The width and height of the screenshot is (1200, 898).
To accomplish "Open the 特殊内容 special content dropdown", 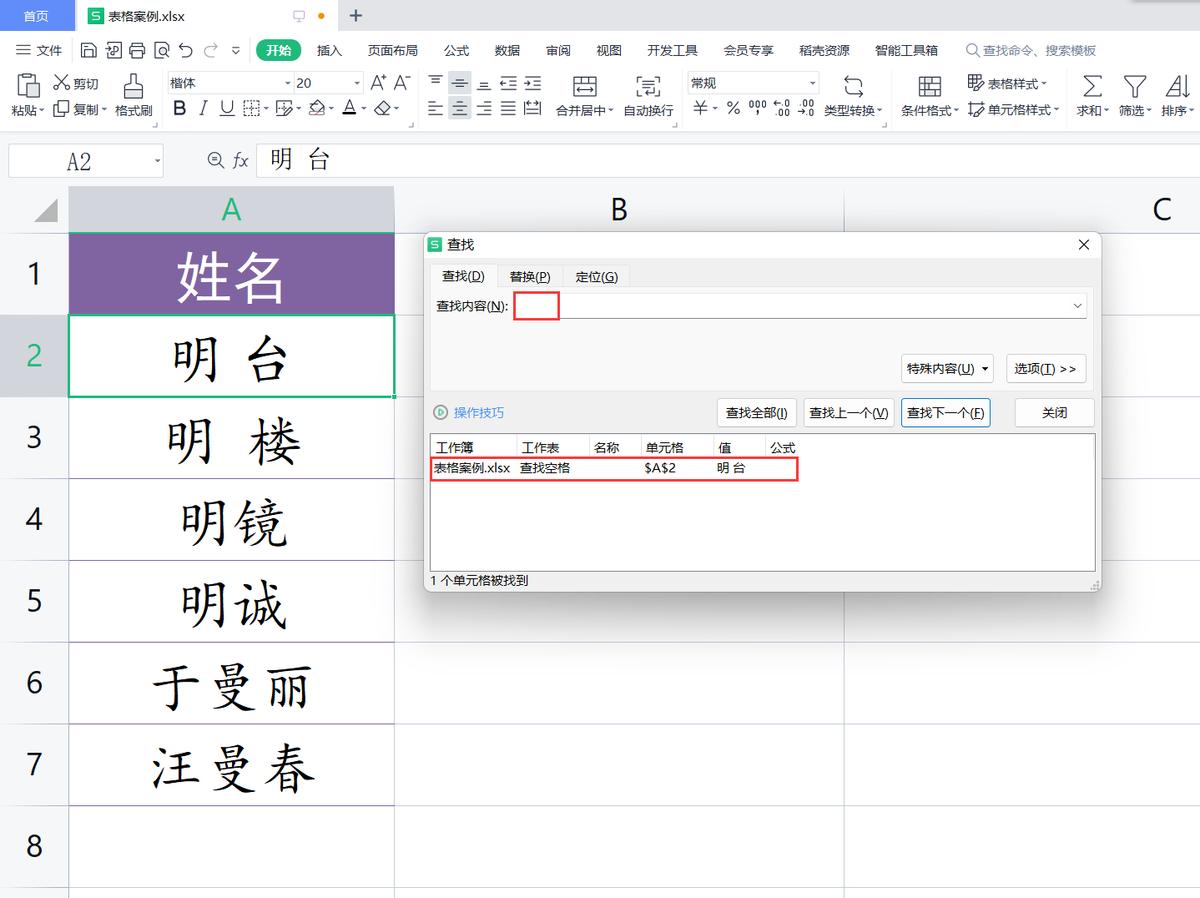I will pyautogui.click(x=948, y=368).
